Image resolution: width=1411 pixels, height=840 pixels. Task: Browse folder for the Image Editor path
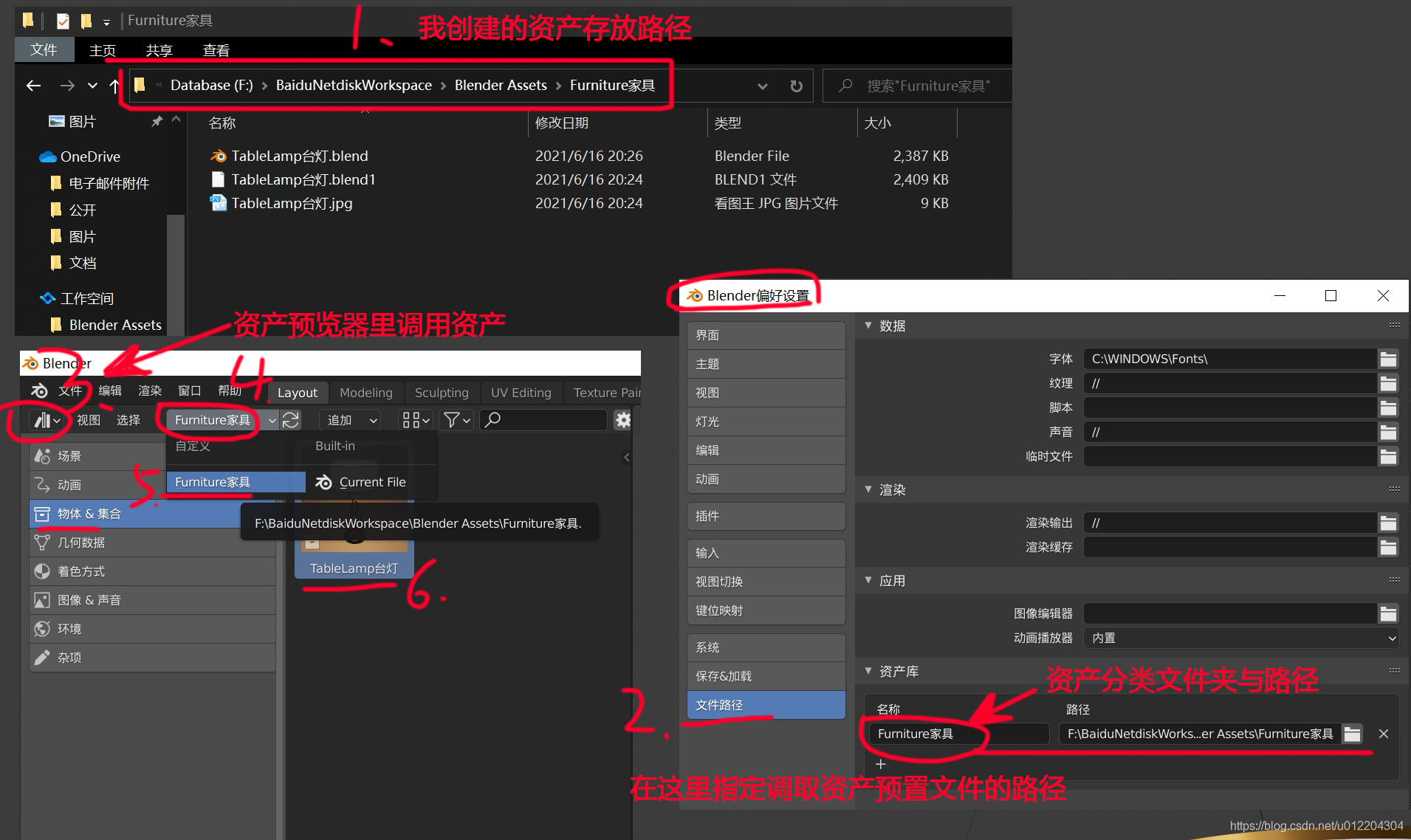tap(1388, 613)
